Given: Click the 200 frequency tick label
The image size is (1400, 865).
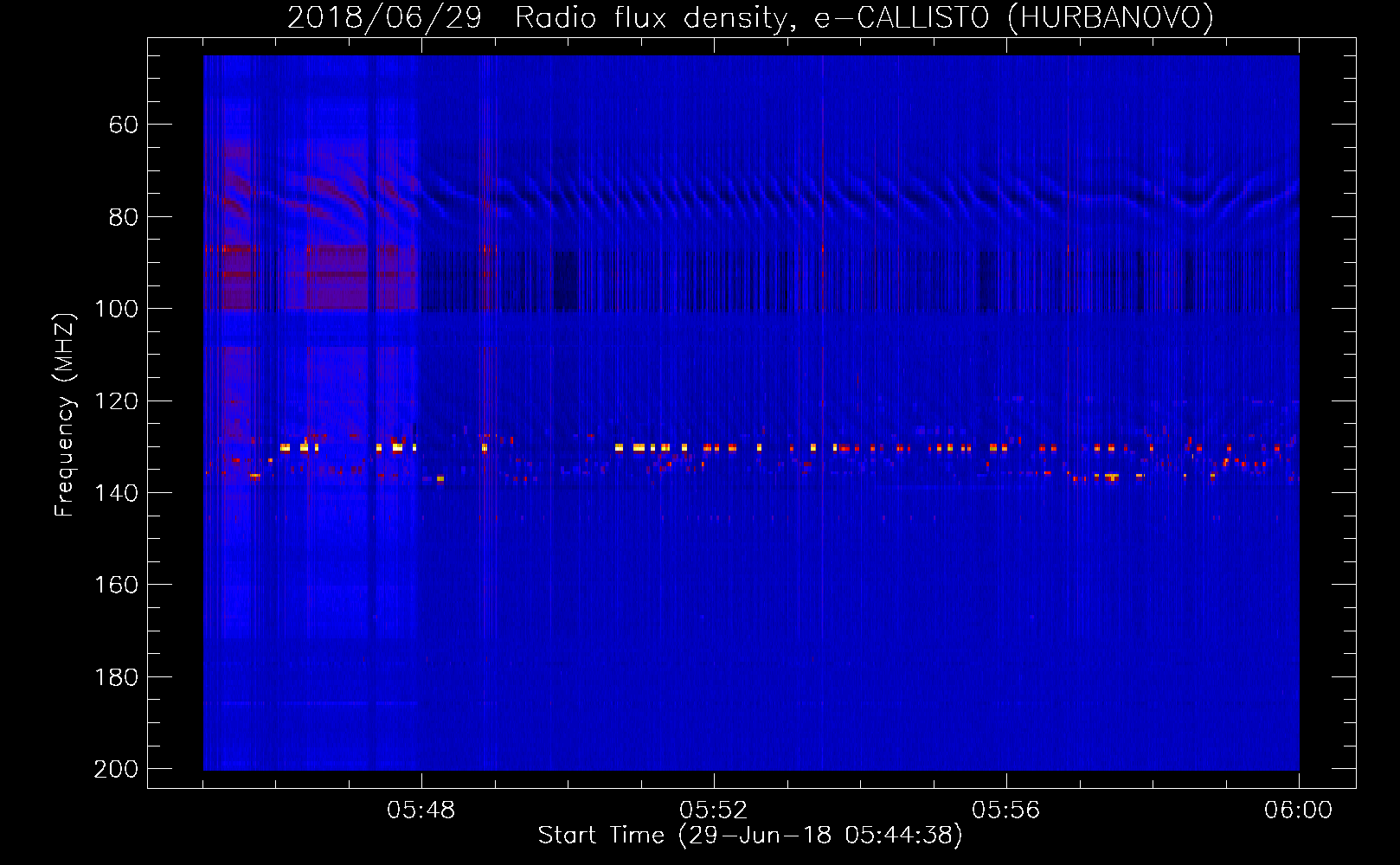Looking at the screenshot, I should coord(116,769).
